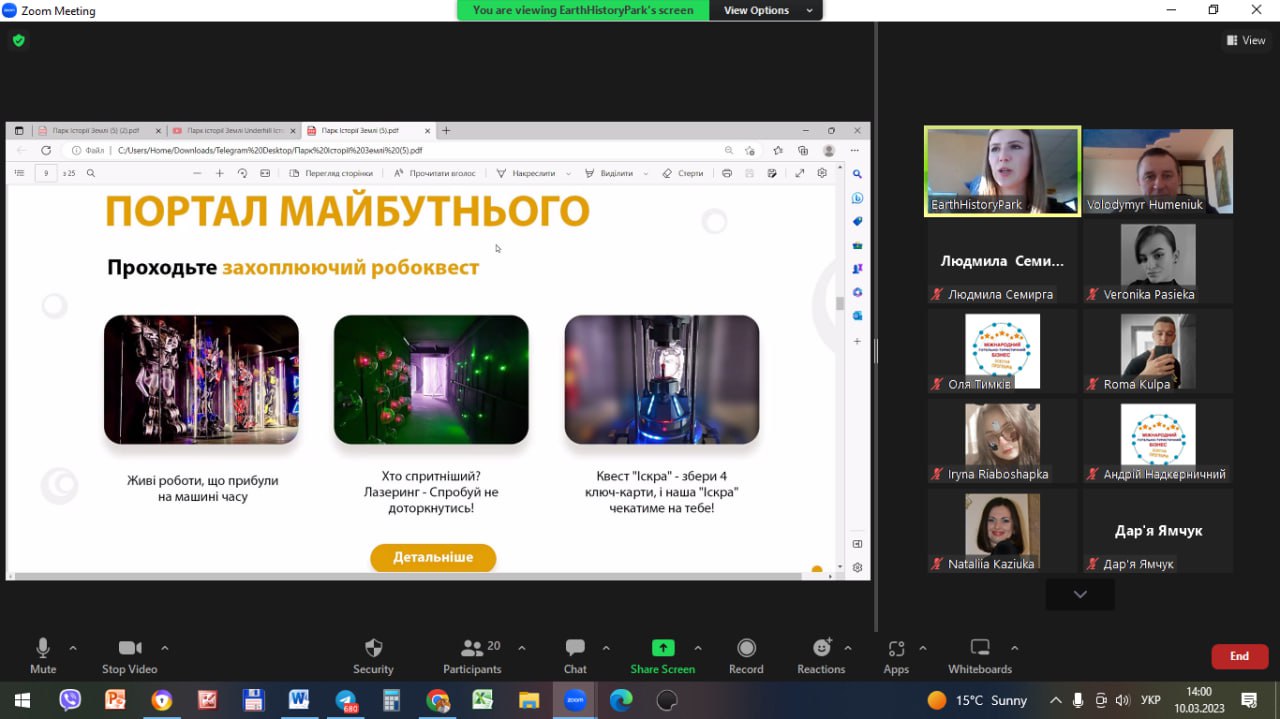Open the Reactions menu
The width and height of the screenshot is (1280, 719).
821,648
